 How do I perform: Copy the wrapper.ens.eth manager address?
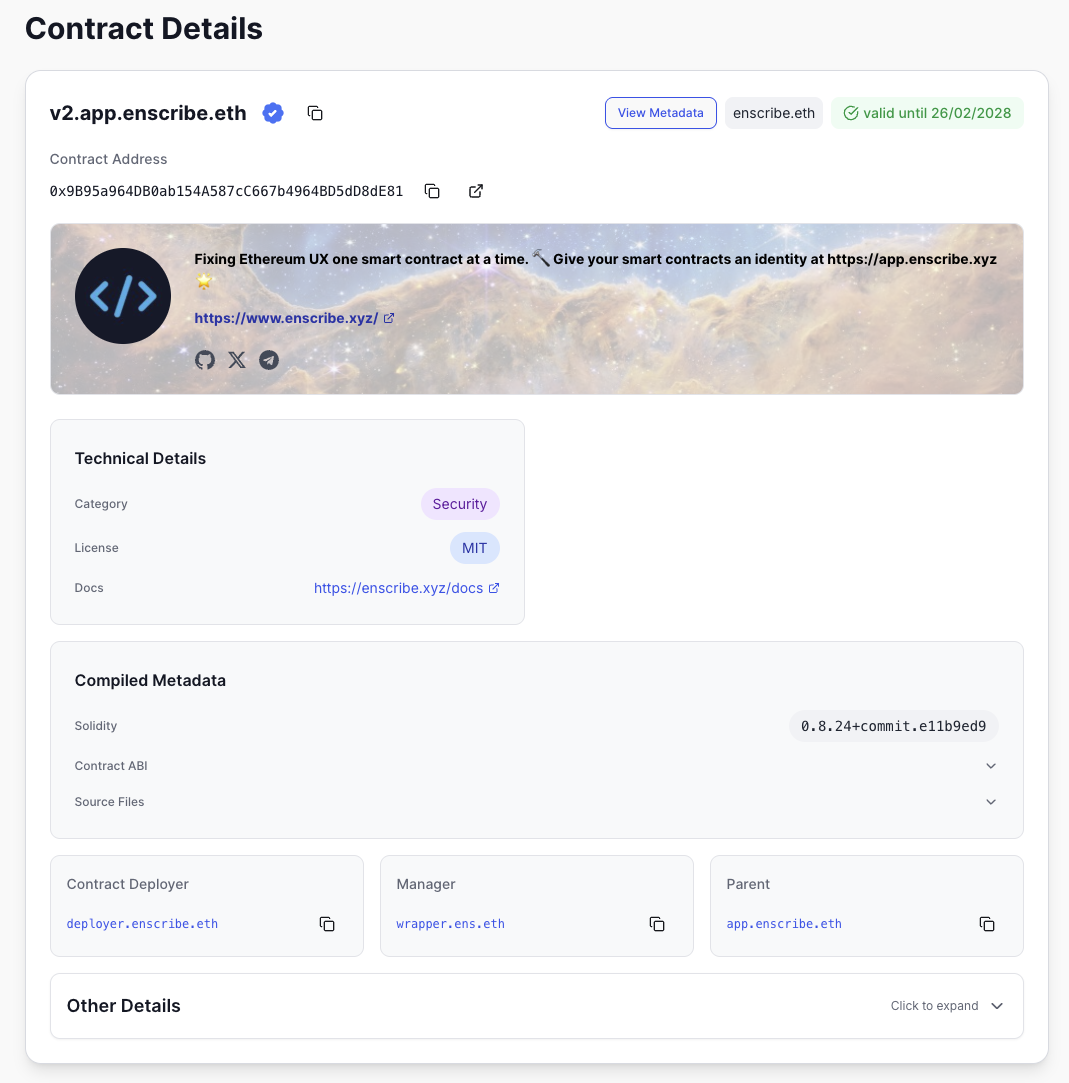pyautogui.click(x=657, y=924)
